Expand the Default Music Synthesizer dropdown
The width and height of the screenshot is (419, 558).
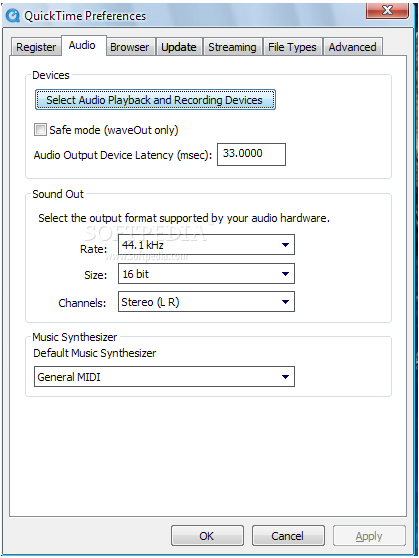click(164, 377)
